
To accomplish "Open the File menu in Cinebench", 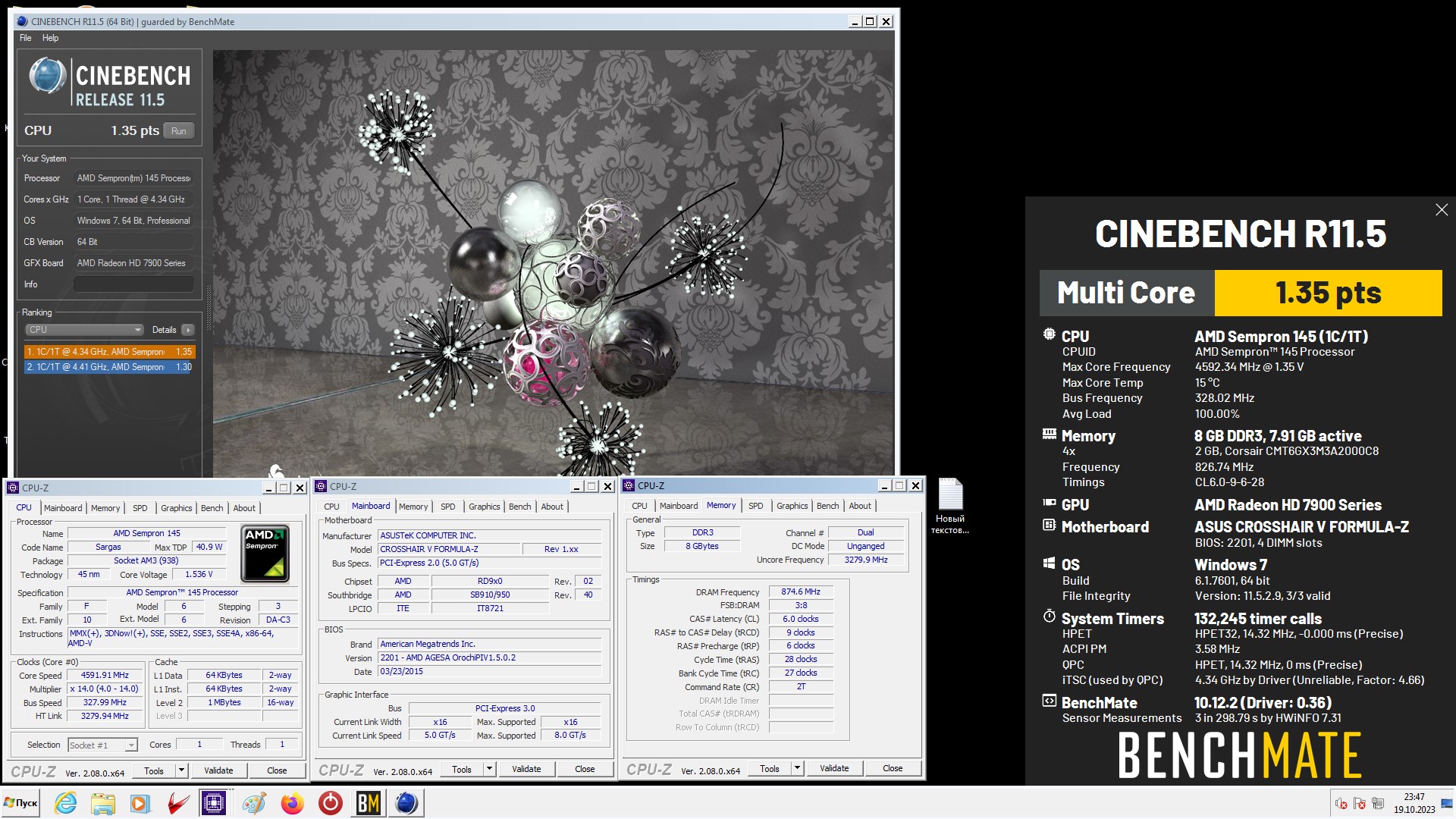I will coord(25,38).
